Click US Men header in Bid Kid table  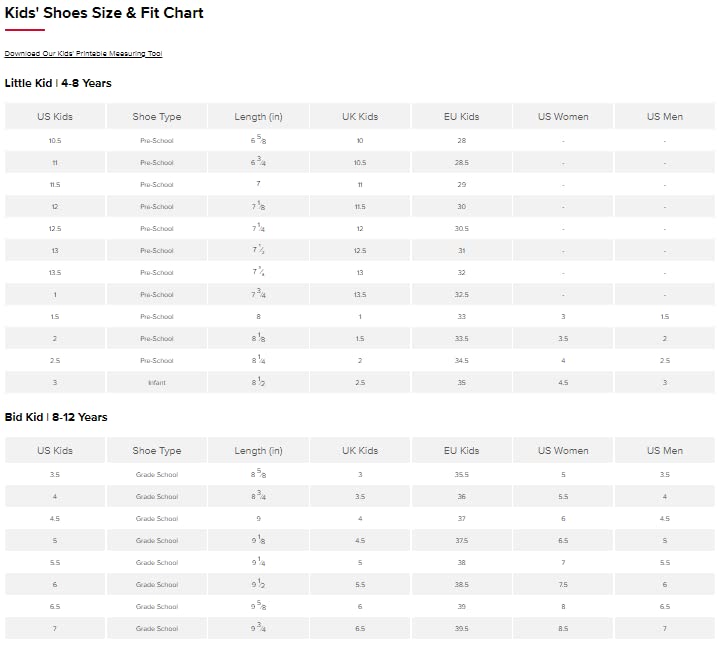click(665, 451)
